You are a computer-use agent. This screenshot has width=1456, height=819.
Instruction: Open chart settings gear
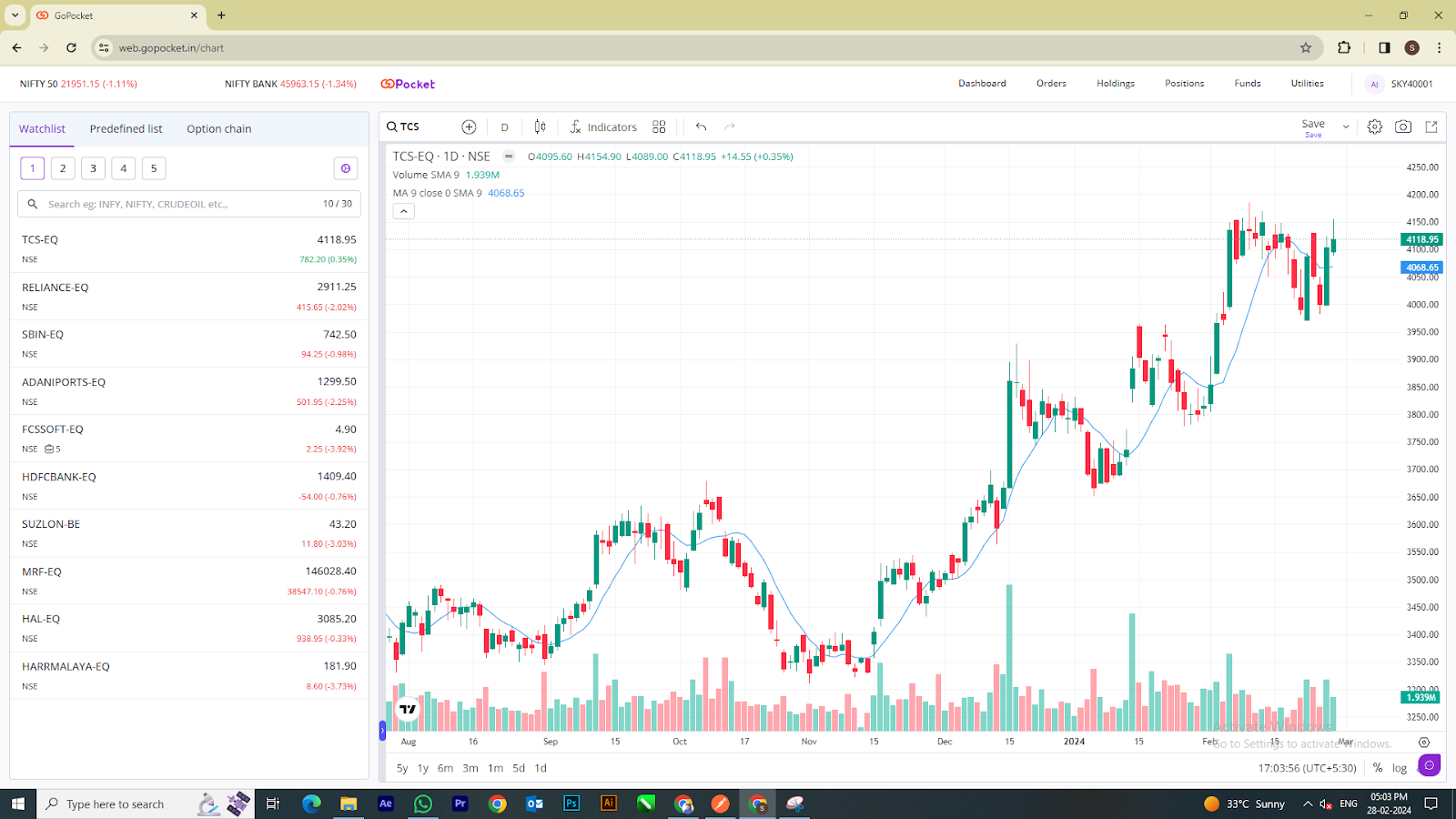1374,126
